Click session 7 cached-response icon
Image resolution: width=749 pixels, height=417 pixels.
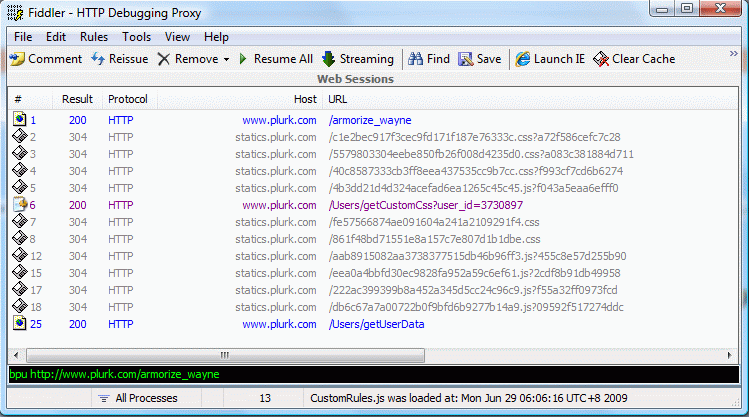[20, 221]
